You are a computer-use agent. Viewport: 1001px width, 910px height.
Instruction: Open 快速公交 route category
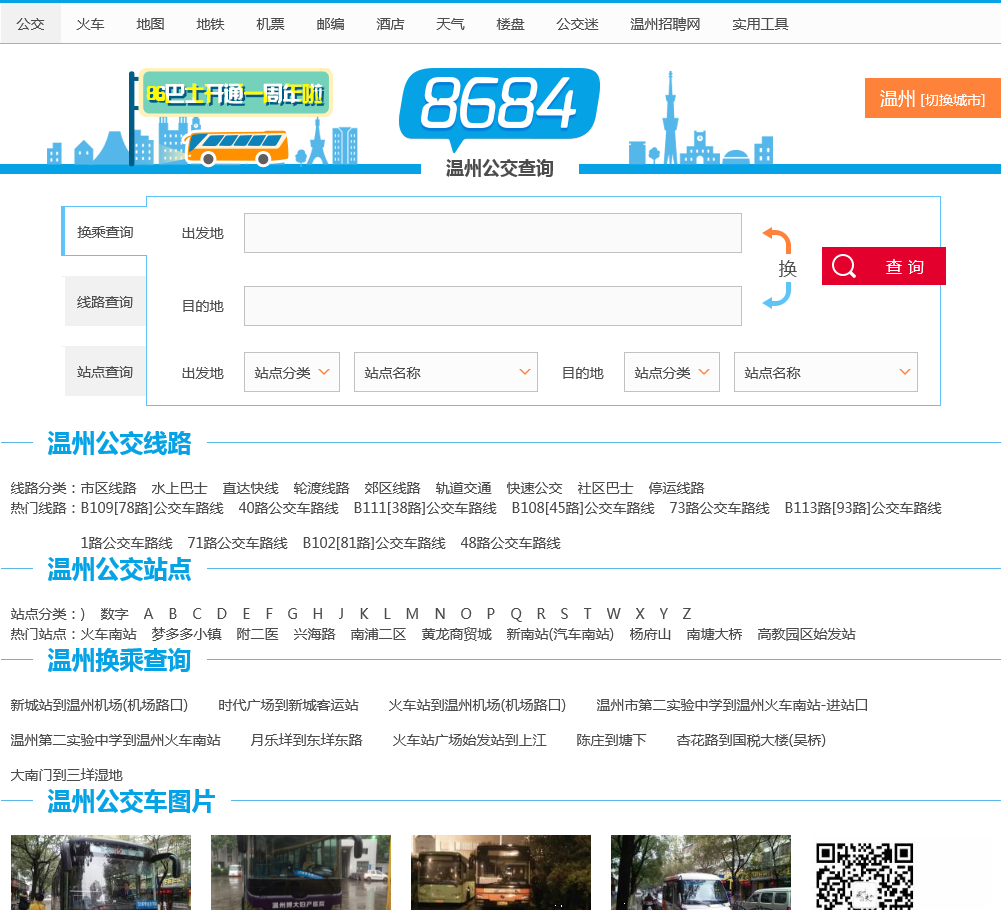click(x=534, y=488)
